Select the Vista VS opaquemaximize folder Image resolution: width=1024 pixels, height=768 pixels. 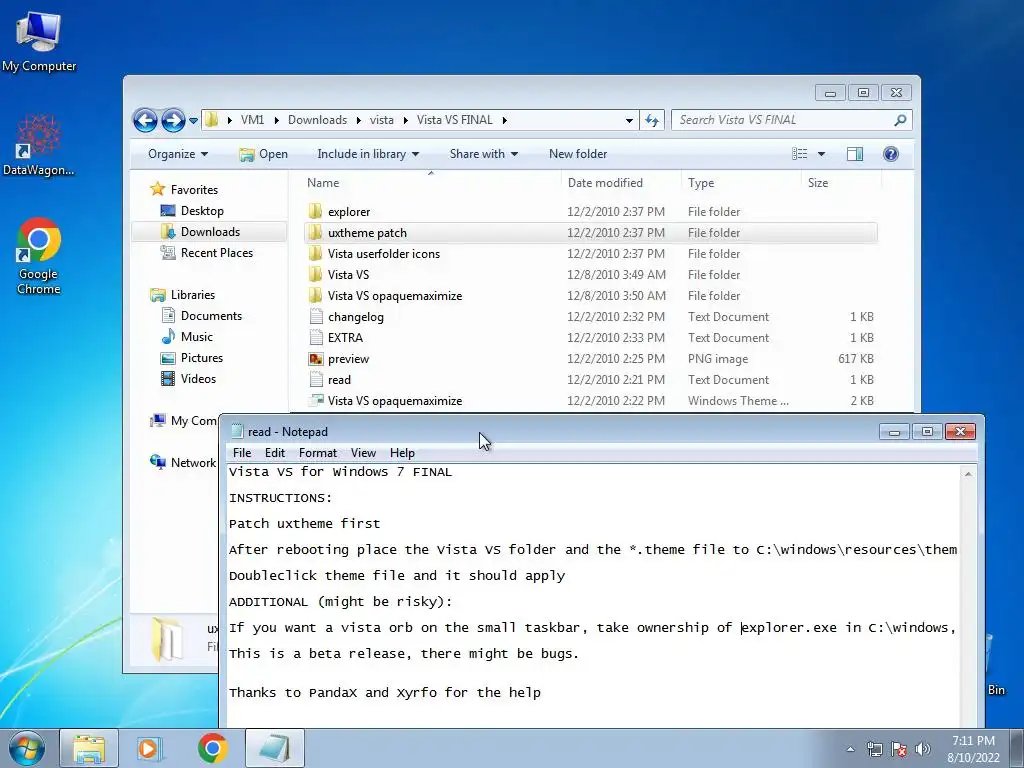click(590, 296)
